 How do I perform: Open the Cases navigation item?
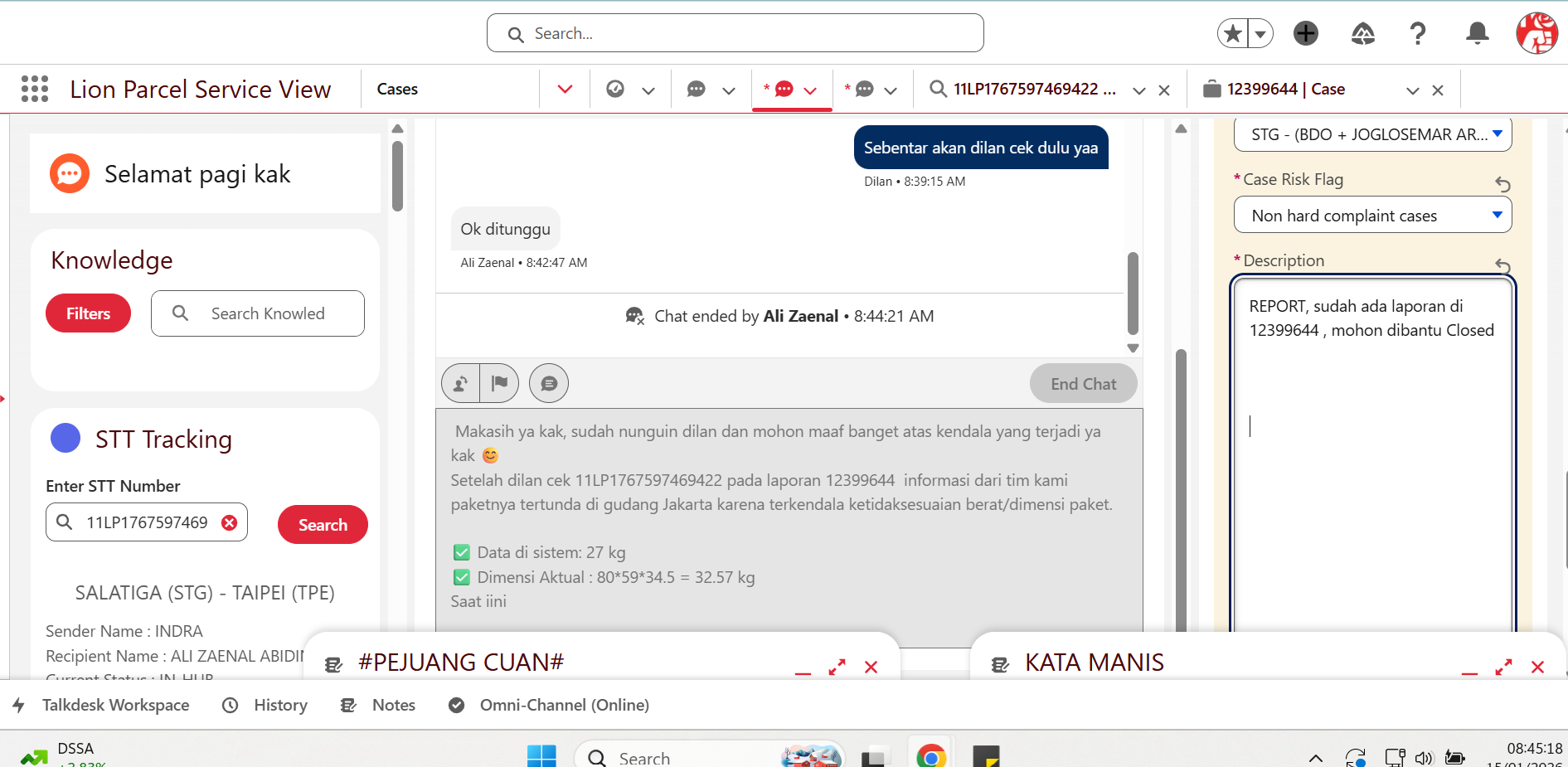[397, 89]
